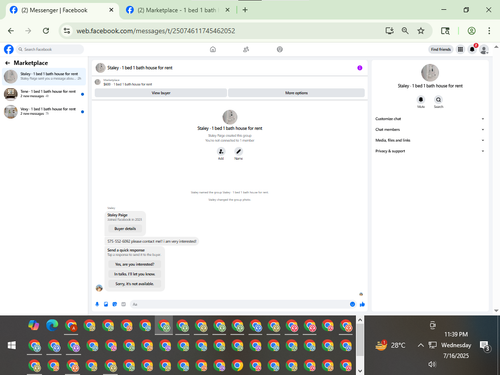Expand Chat members section
Image resolution: width=500 pixels, height=375 pixels.
pos(430,129)
